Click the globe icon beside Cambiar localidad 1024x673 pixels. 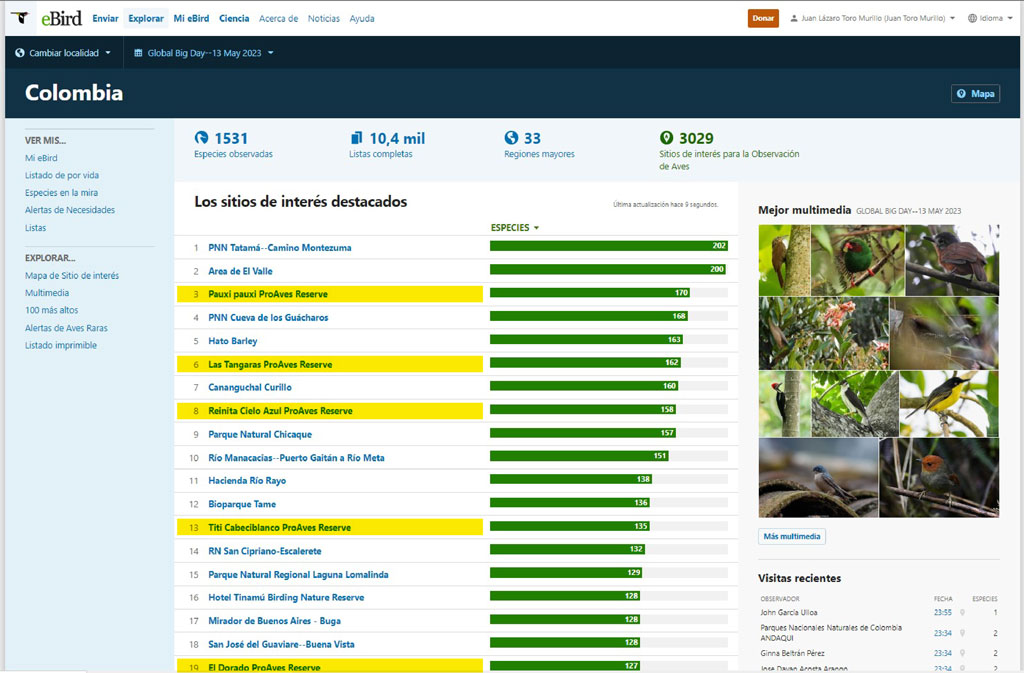pyautogui.click(x=20, y=53)
